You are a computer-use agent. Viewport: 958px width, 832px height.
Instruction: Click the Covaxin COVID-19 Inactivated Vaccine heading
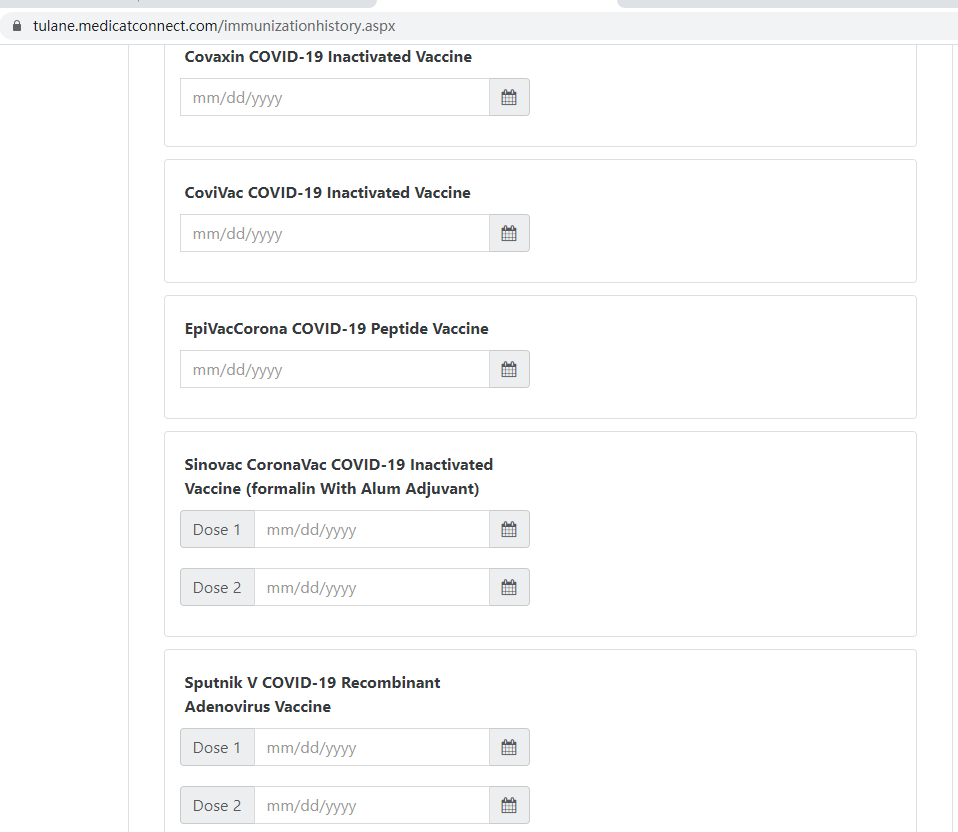pyautogui.click(x=328, y=57)
